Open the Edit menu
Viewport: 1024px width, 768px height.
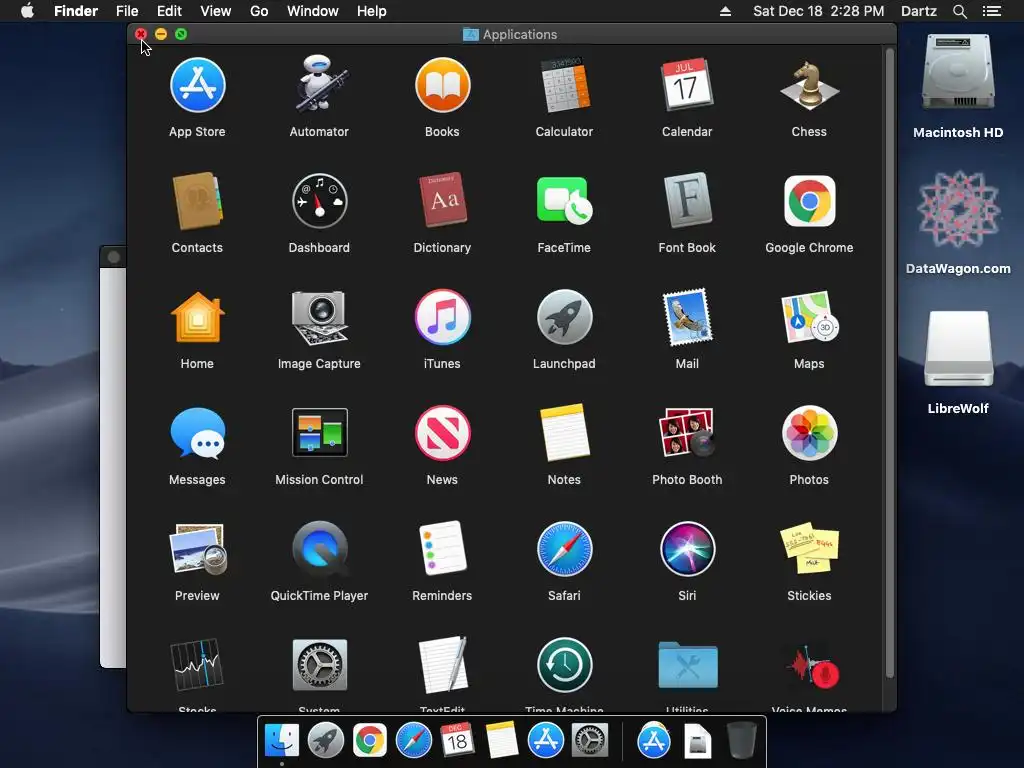tap(169, 11)
